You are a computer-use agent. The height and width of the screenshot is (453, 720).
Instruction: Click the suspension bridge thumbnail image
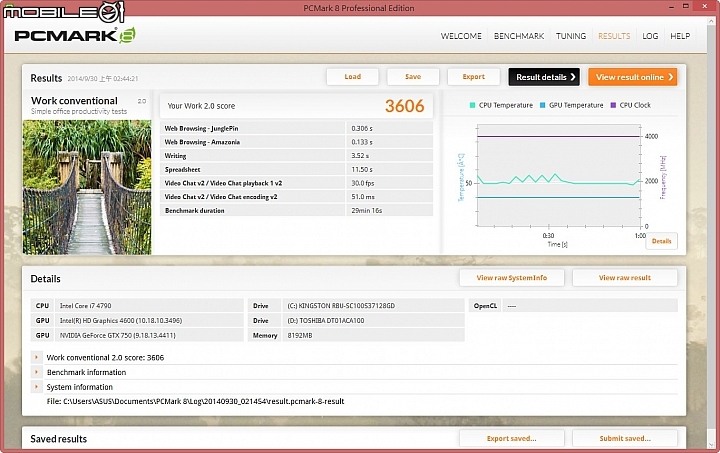(x=87, y=187)
